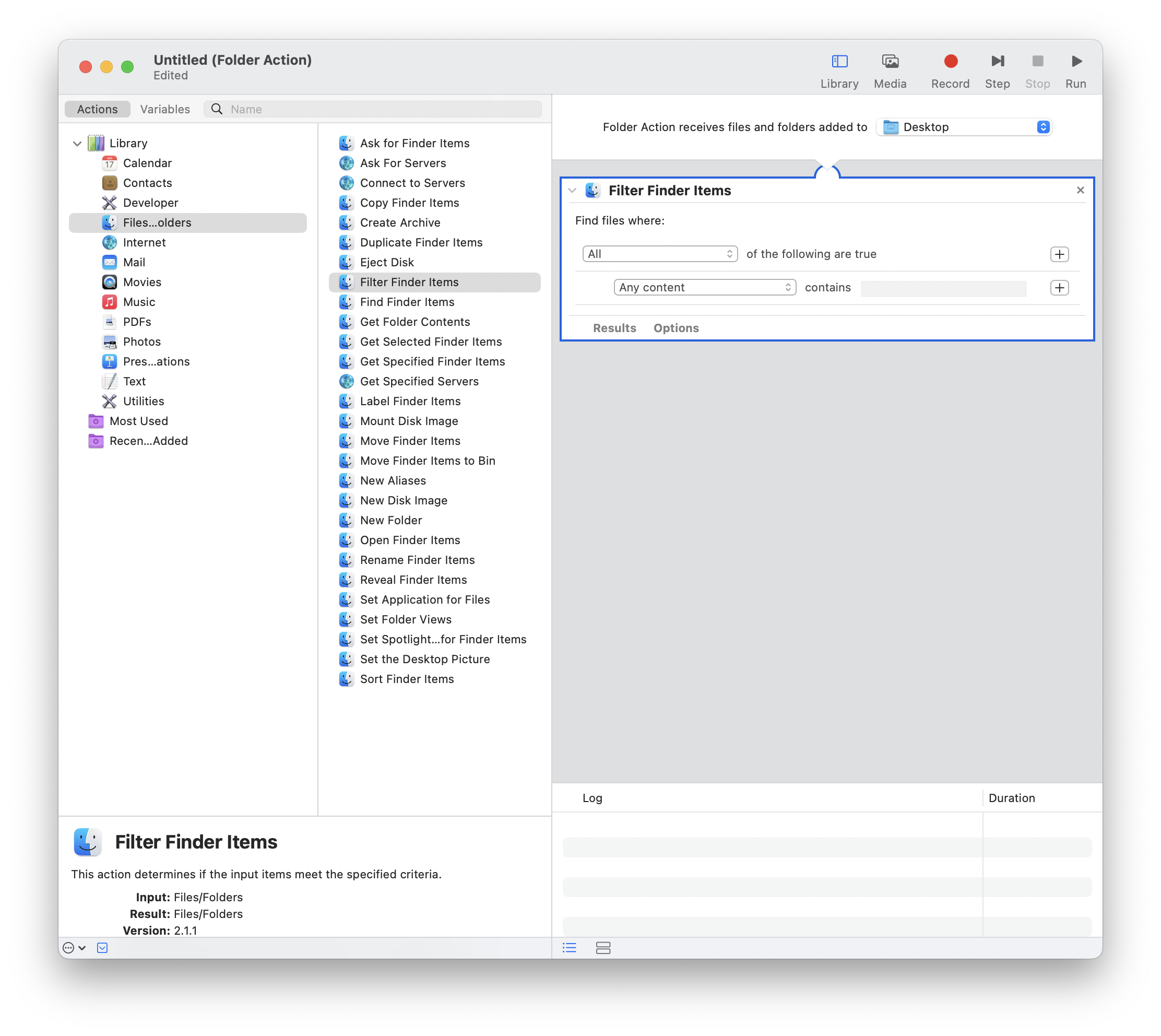1161x1036 pixels.
Task: Open the Results tab of the action
Action: tap(614, 328)
